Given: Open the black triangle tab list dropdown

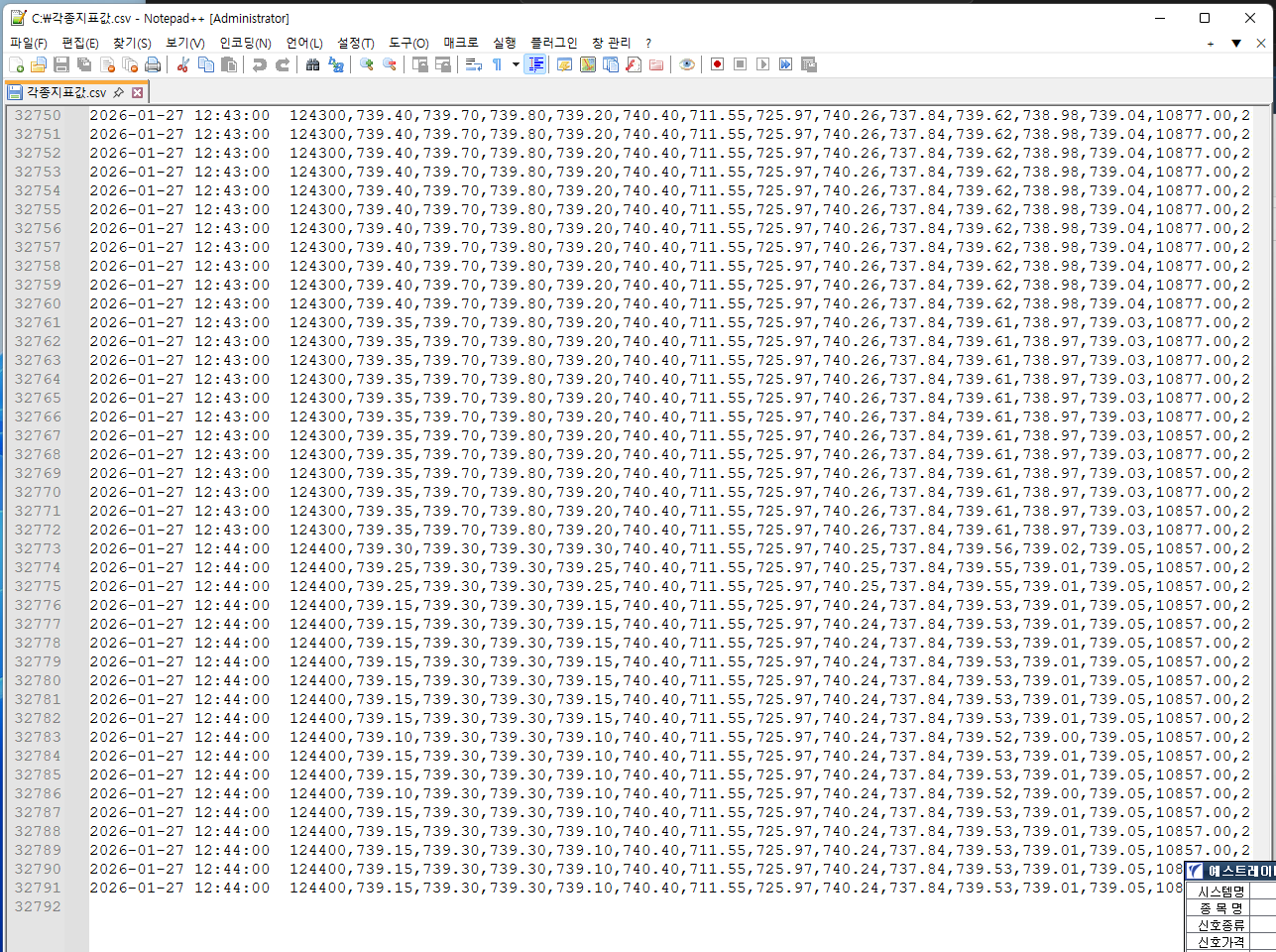Looking at the screenshot, I should [x=1236, y=43].
